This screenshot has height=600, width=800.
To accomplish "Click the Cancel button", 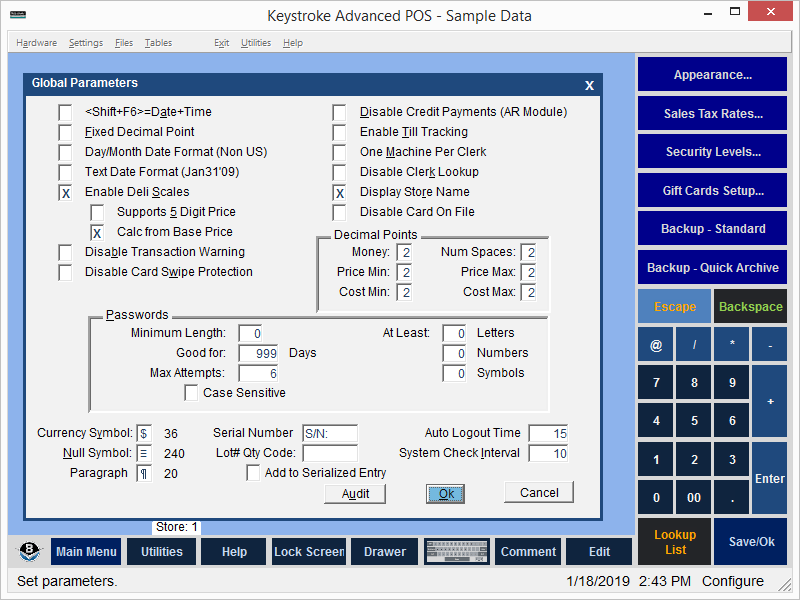I will tap(539, 492).
